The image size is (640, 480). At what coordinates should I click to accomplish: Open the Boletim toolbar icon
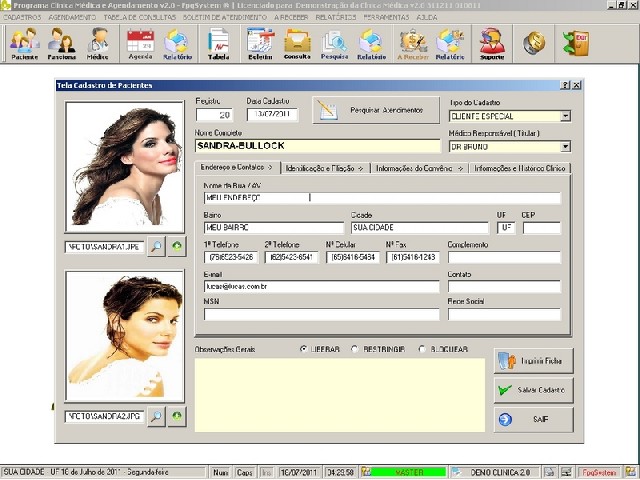260,44
